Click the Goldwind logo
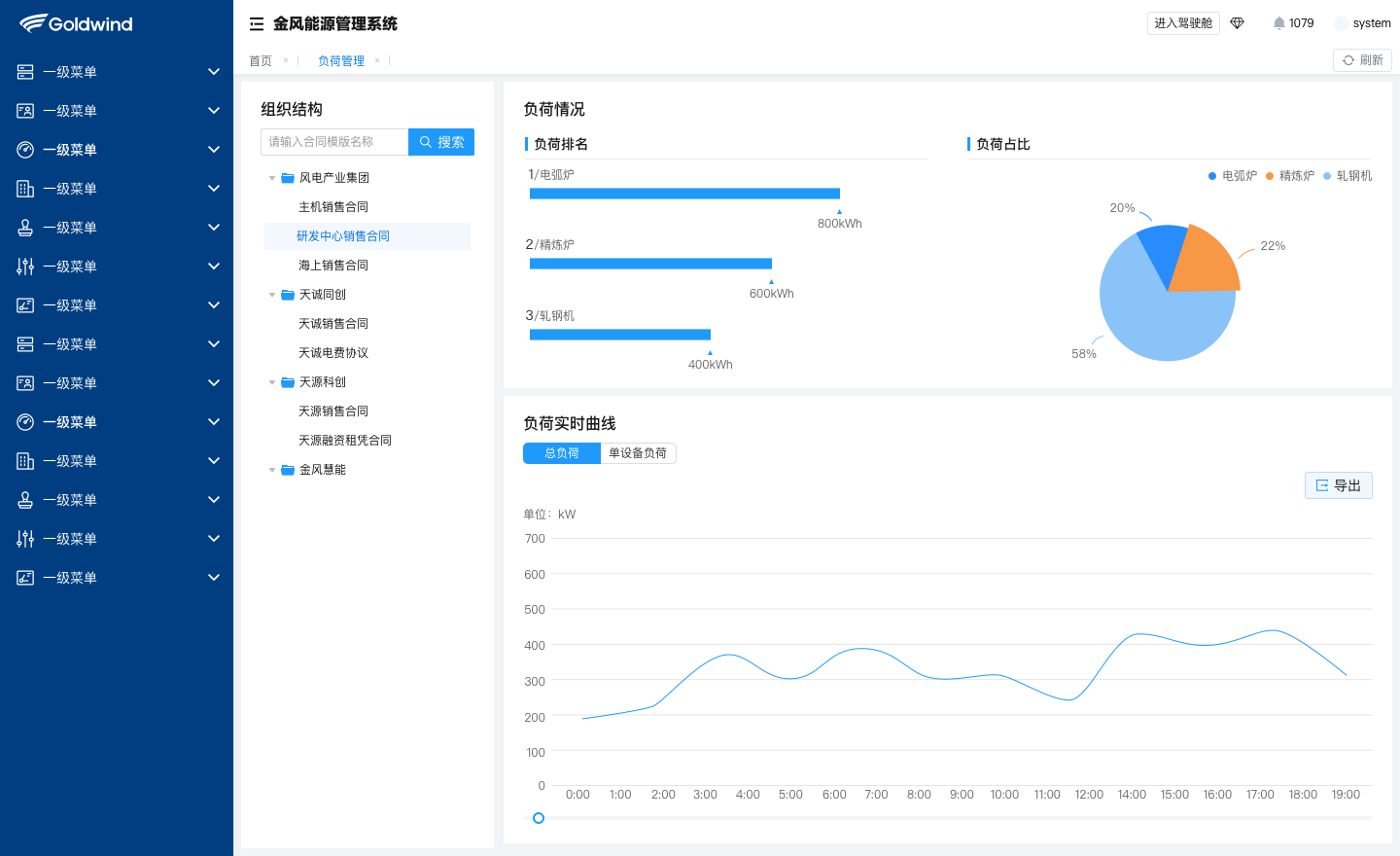The width and height of the screenshot is (1400, 856). (76, 23)
